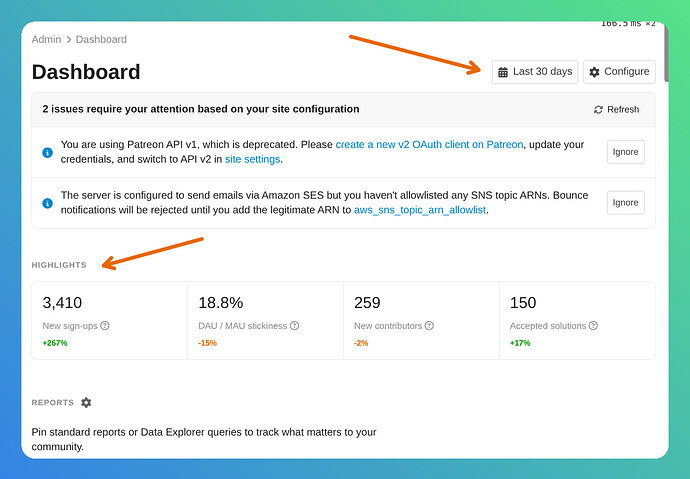Click help icon next to Accepted solutions
This screenshot has height=479, width=690.
tap(593, 326)
